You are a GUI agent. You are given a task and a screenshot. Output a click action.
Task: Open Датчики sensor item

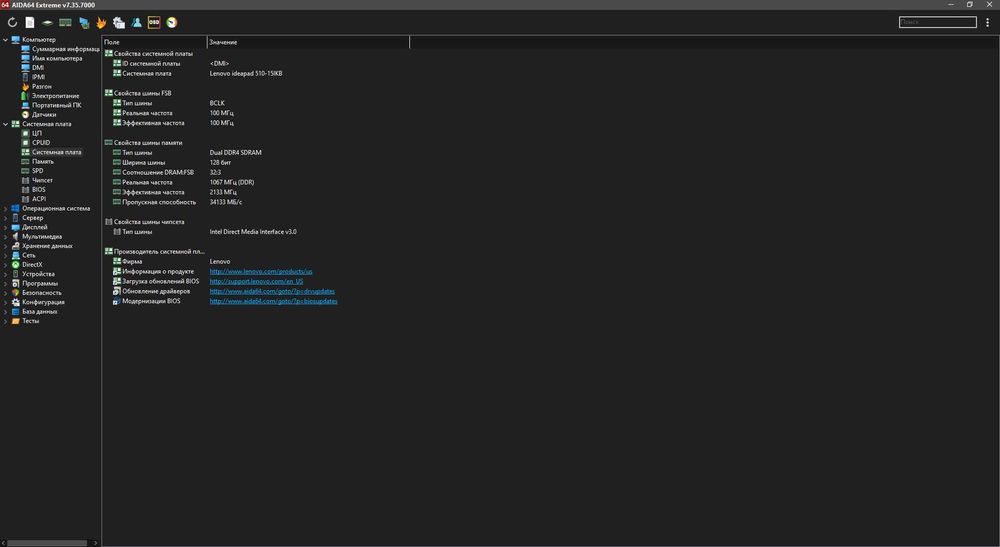coord(44,115)
